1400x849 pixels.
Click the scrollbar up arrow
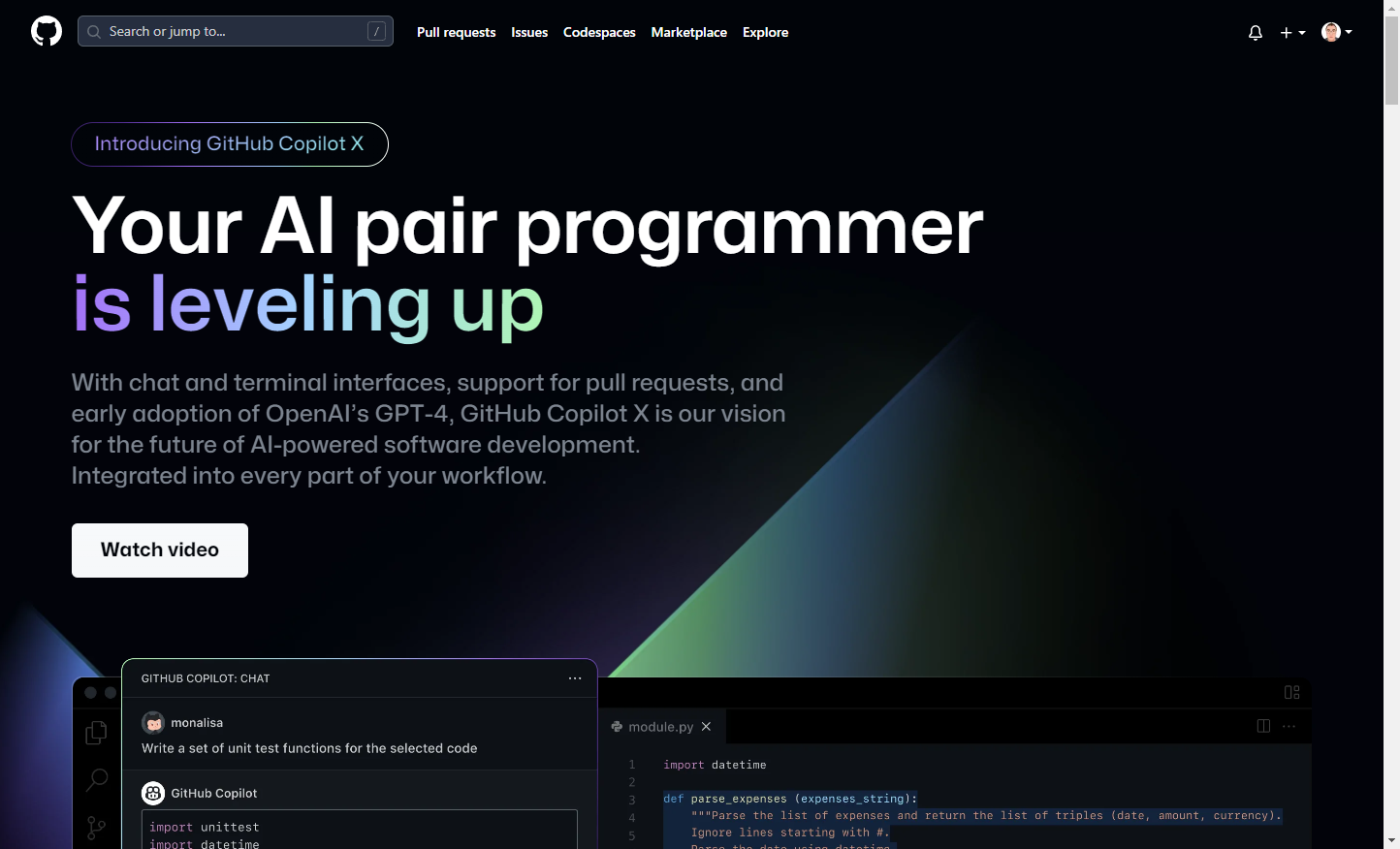(x=1391, y=8)
